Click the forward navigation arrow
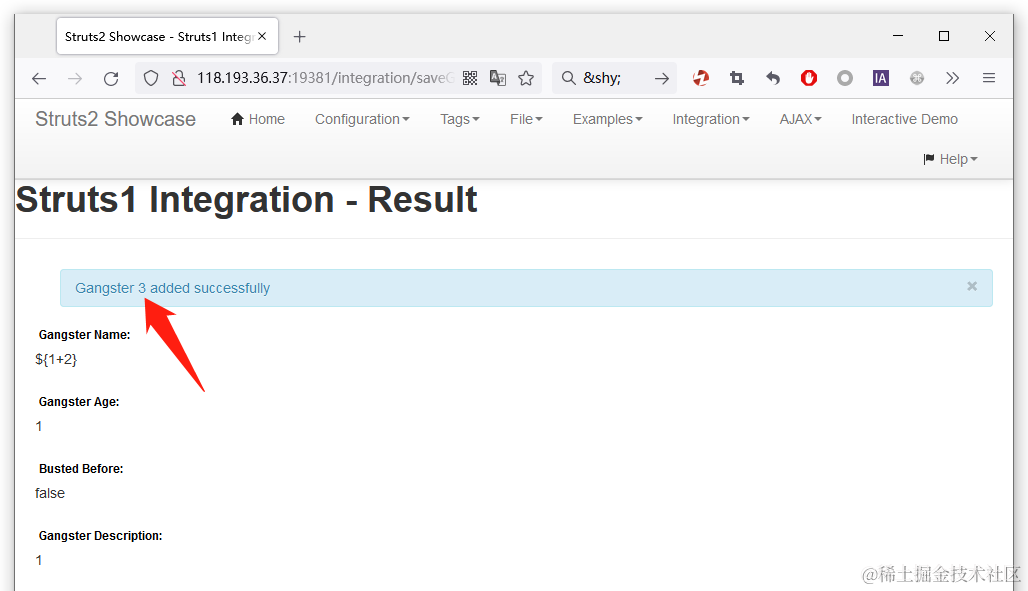The image size is (1028, 591). (75, 79)
